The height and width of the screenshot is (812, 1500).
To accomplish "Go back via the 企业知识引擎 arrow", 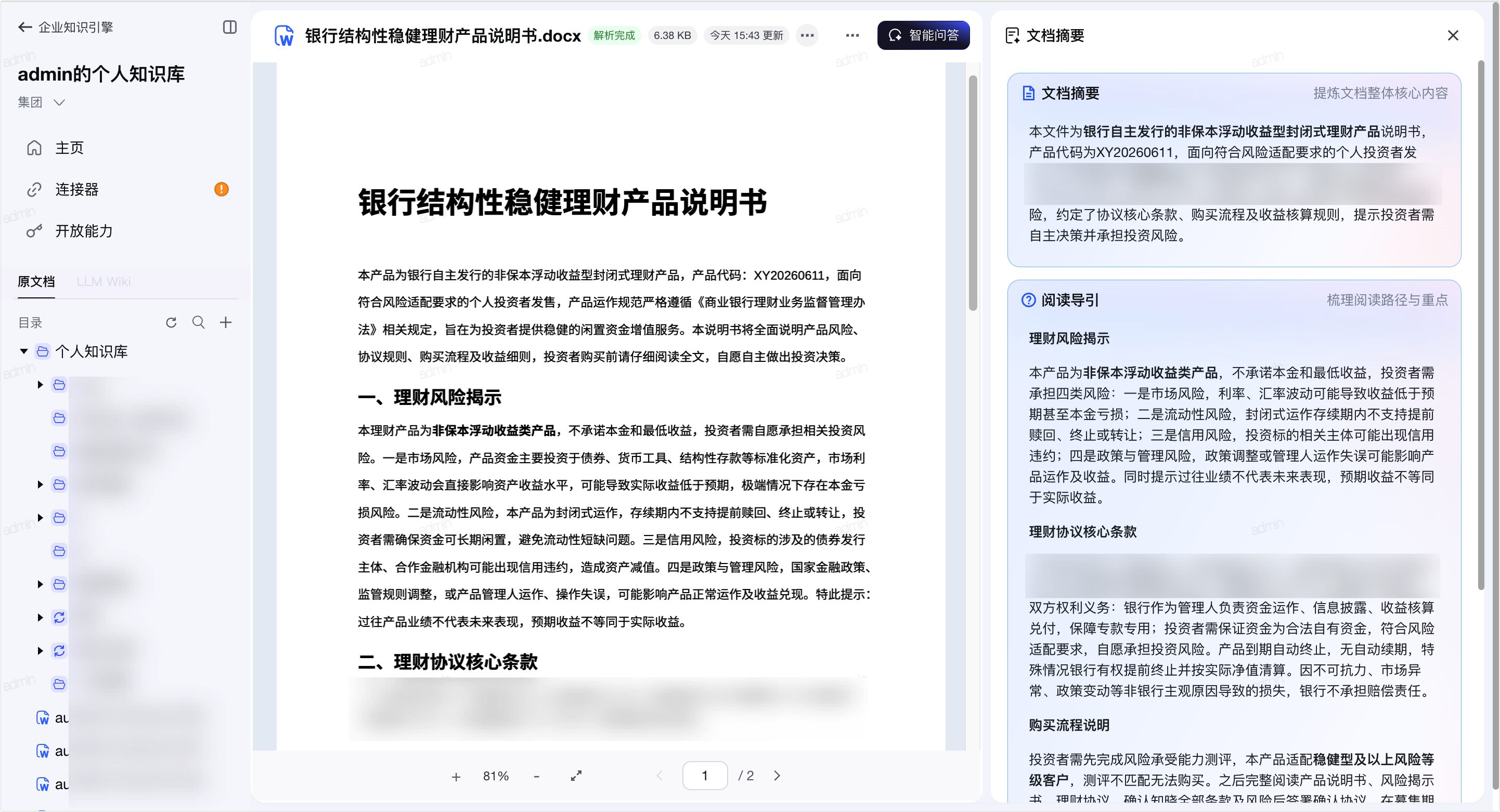I will [25, 28].
